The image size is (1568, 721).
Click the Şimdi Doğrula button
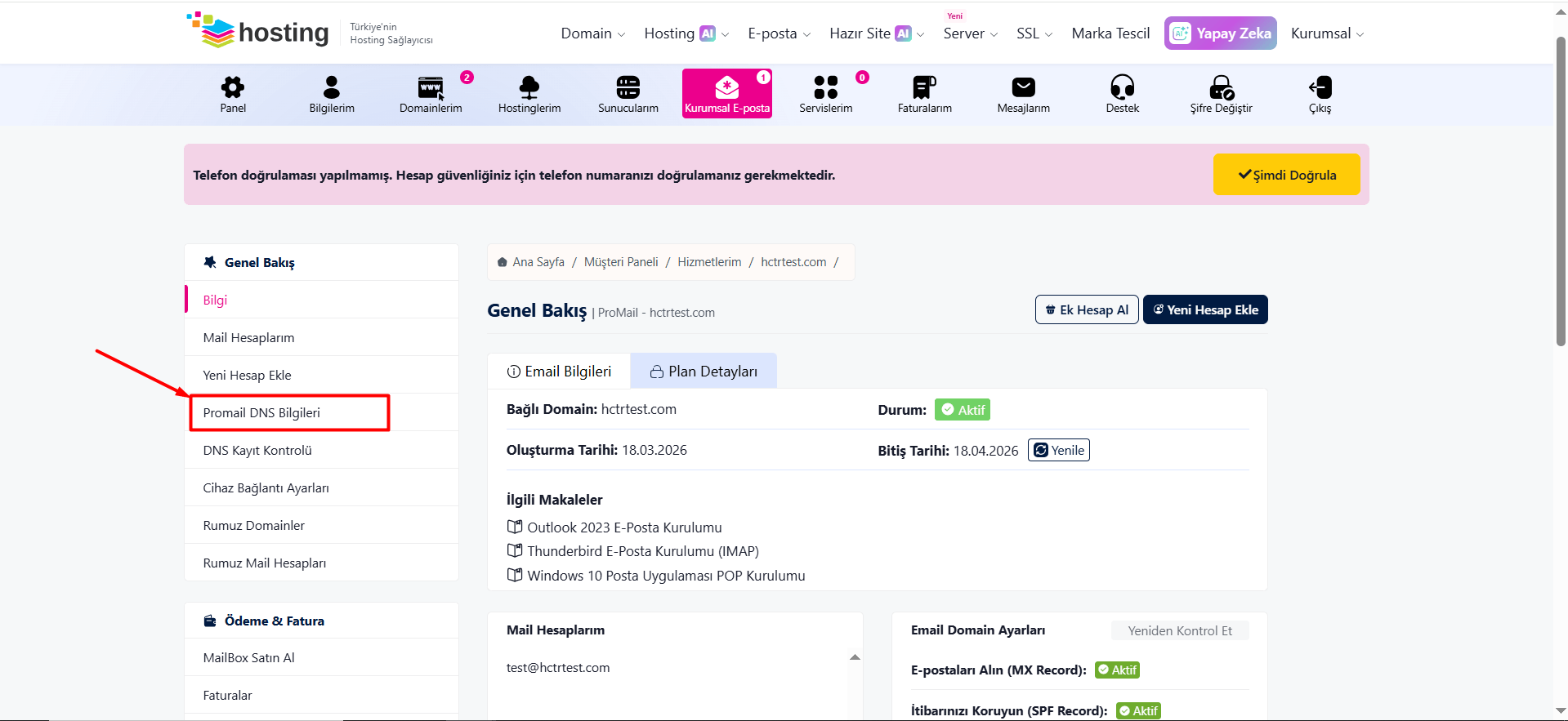point(1287,175)
